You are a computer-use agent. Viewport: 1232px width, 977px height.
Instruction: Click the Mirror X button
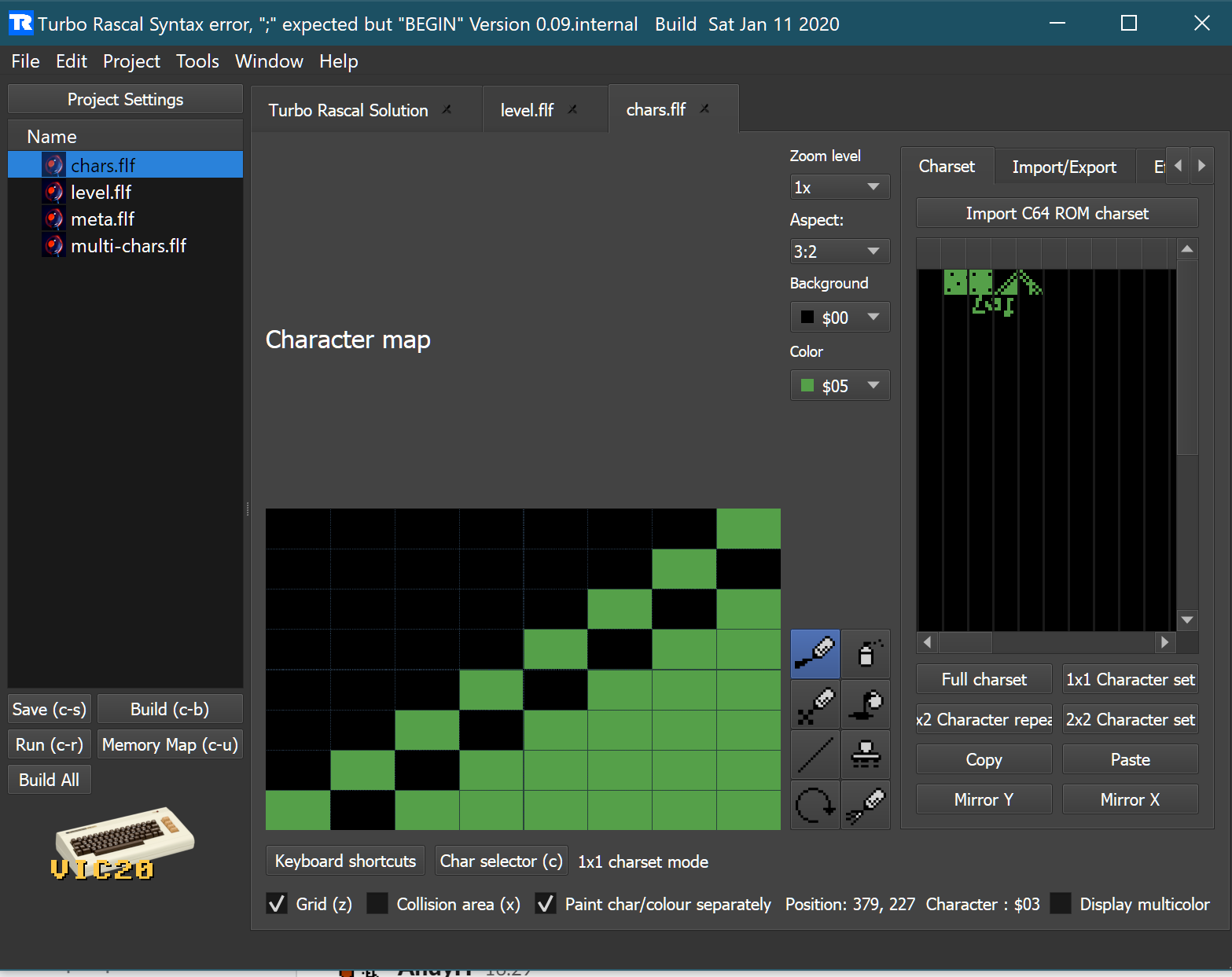click(1131, 799)
